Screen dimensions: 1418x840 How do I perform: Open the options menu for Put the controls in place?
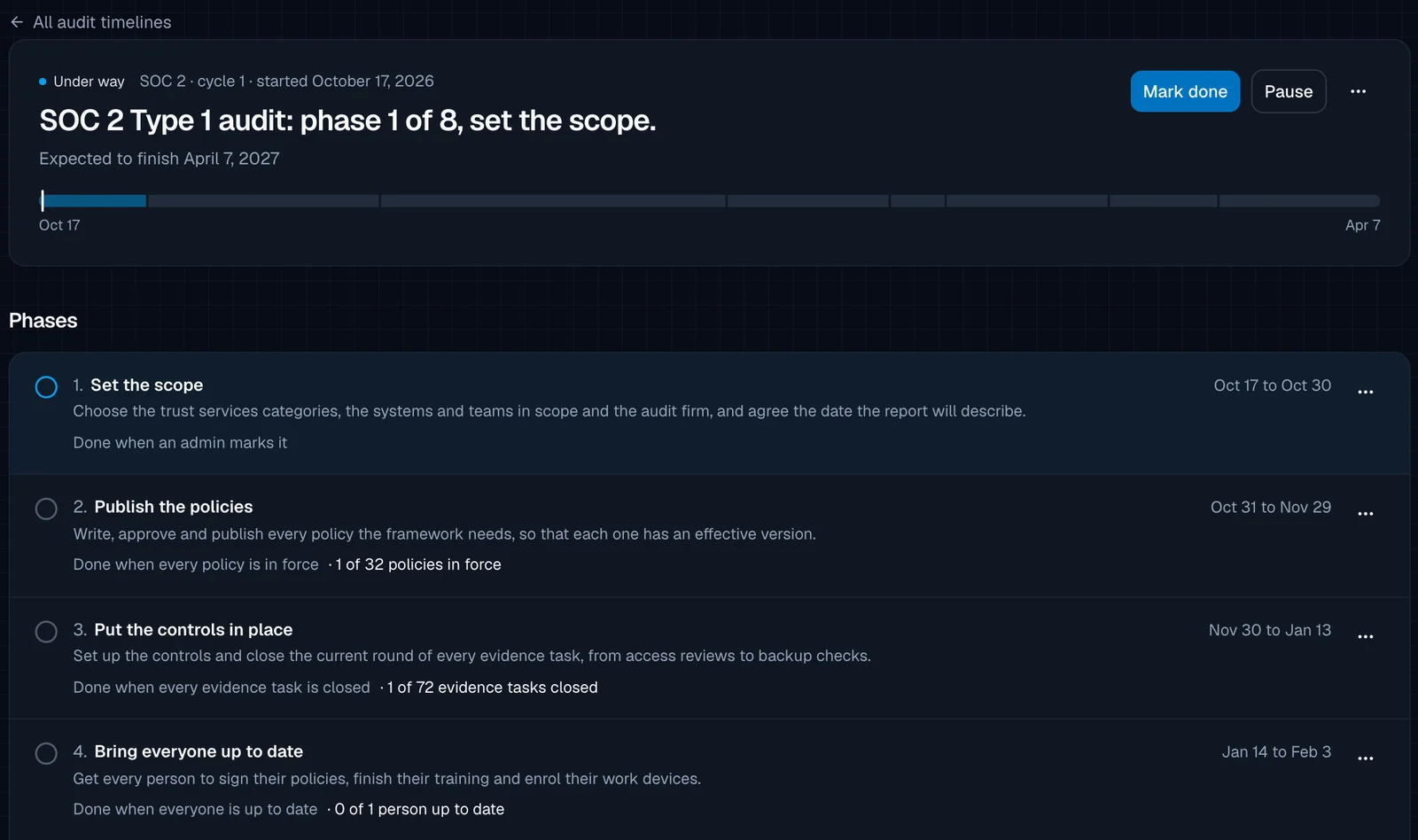[x=1366, y=636]
